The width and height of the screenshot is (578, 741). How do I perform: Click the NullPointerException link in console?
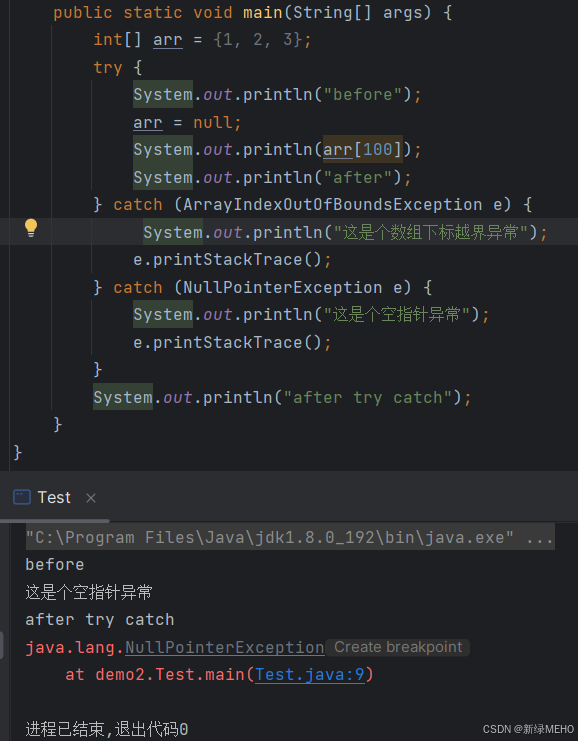[224, 647]
